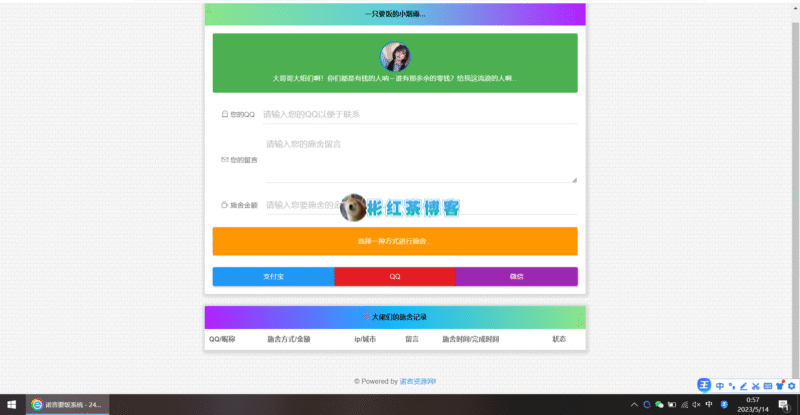800x415 pixels.
Task: Click the envelope icon beside 您的留言
Action: coord(224,160)
